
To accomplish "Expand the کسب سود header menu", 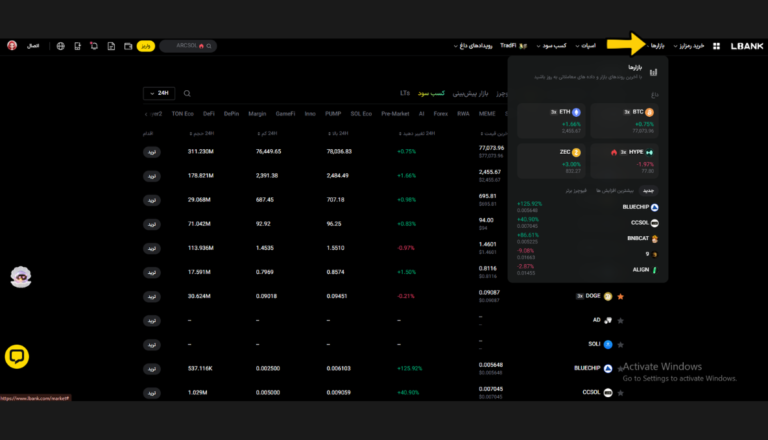I will click(x=552, y=46).
